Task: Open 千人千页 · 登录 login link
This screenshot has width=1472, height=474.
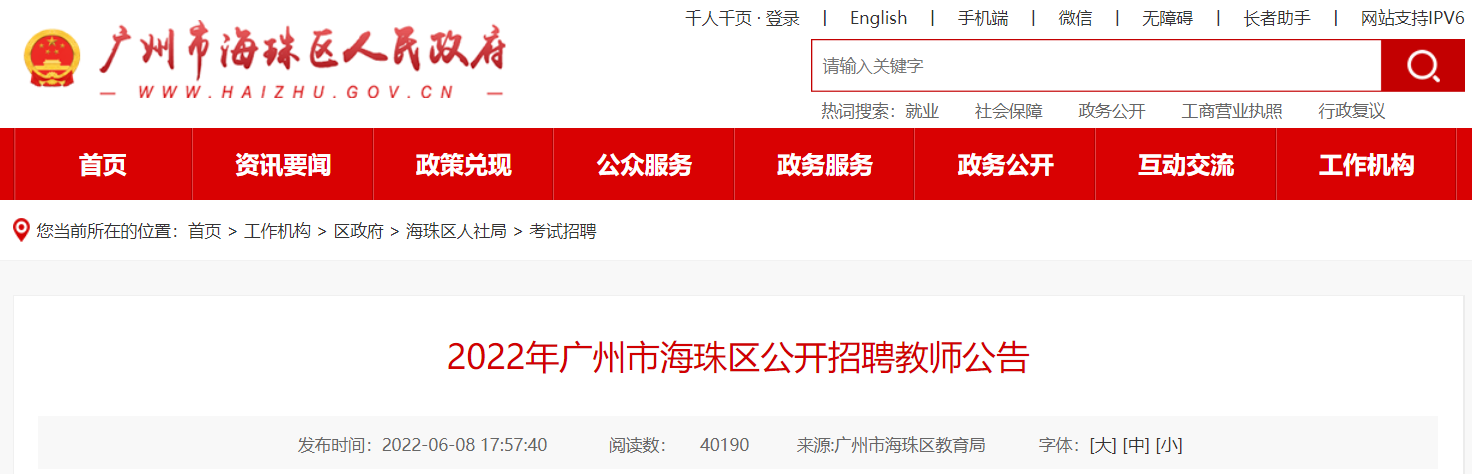Action: pyautogui.click(x=742, y=18)
